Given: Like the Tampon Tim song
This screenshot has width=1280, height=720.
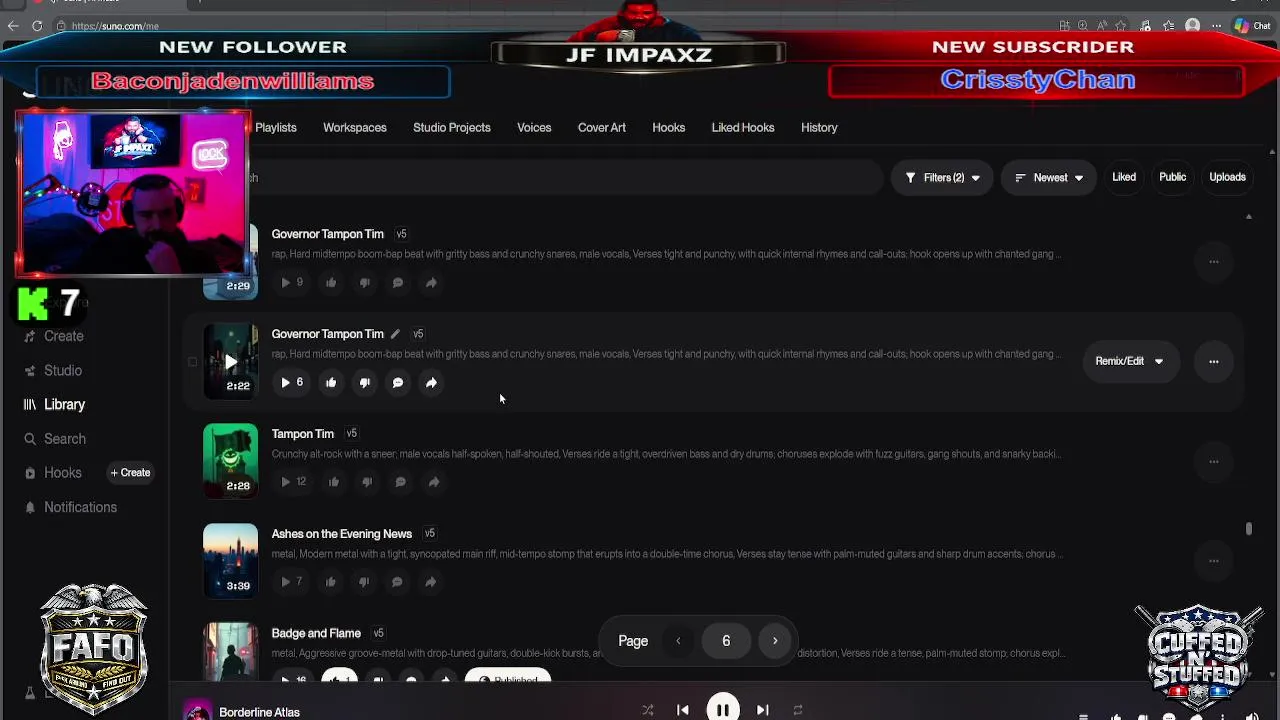Looking at the screenshot, I should coord(334,482).
